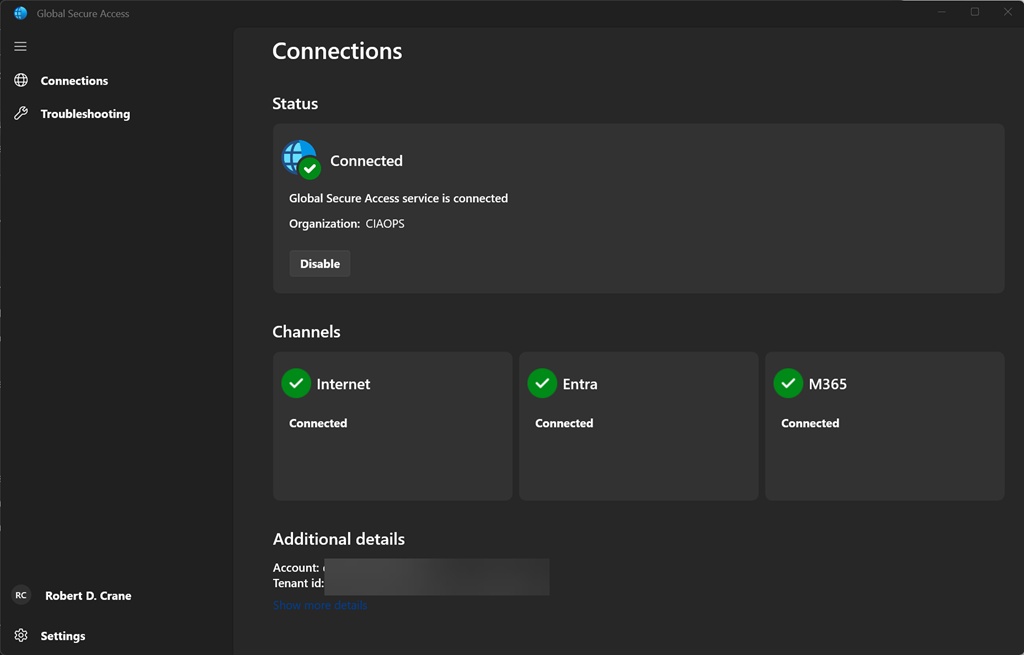Click the Settings gear icon

click(21, 636)
